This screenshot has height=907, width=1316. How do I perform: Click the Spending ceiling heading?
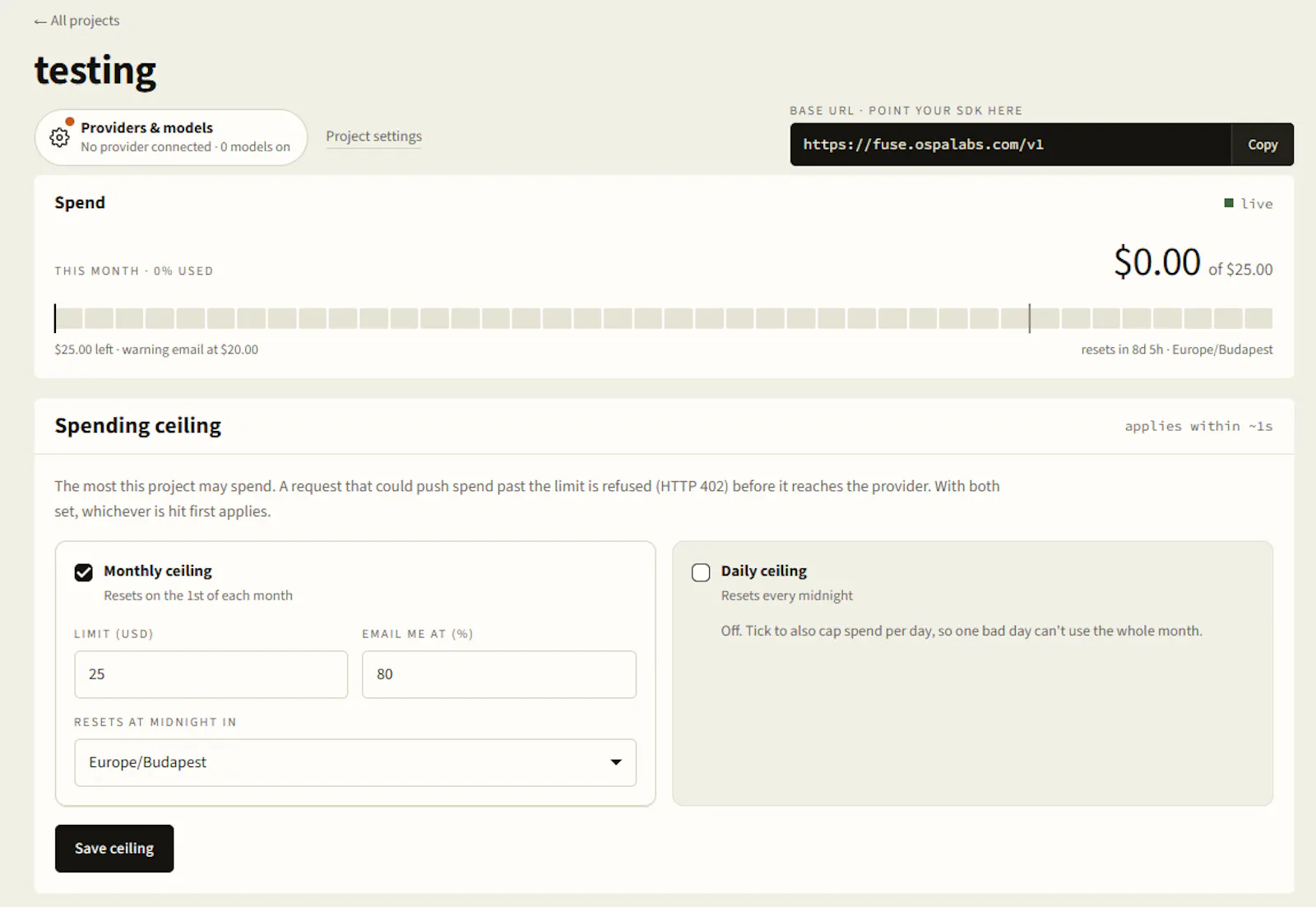point(138,426)
